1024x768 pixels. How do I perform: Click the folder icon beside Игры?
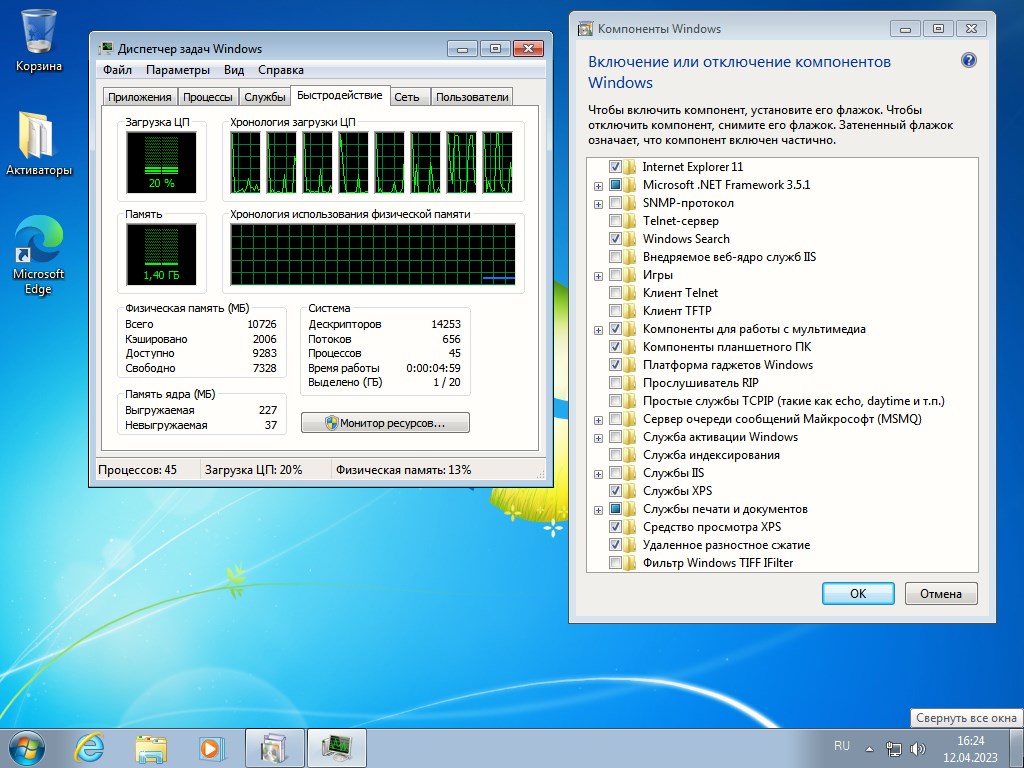tap(630, 275)
